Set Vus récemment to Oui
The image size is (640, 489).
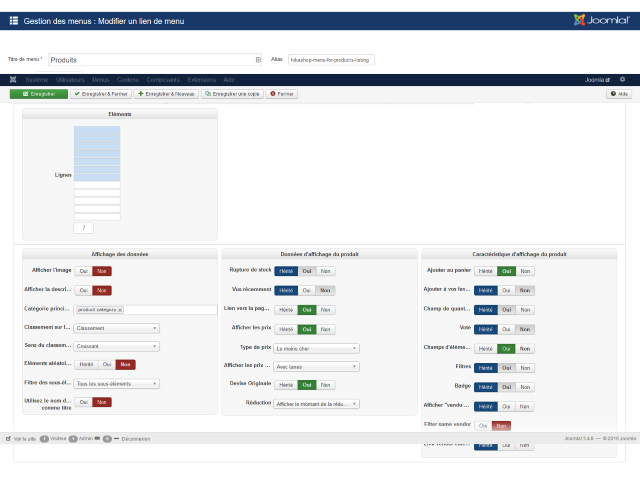307,290
